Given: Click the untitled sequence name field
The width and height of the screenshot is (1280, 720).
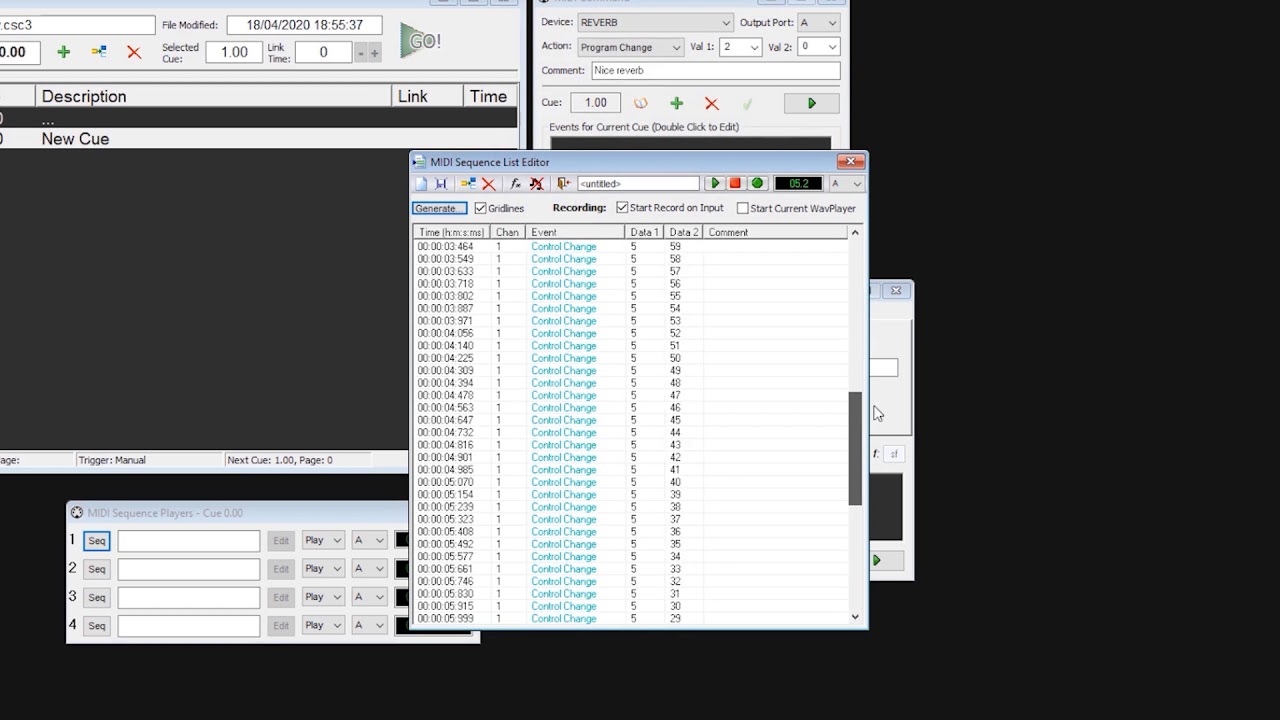Looking at the screenshot, I should 638,184.
